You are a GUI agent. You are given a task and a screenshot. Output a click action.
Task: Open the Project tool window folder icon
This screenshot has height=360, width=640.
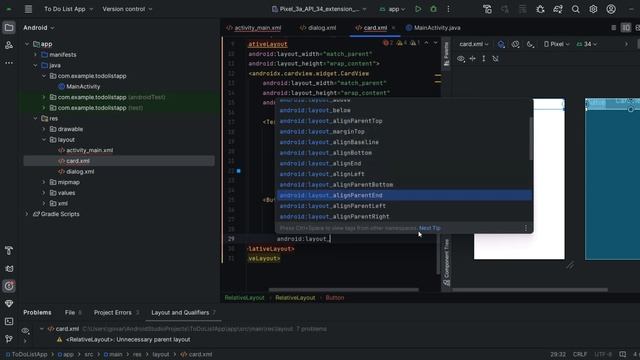(9, 28)
